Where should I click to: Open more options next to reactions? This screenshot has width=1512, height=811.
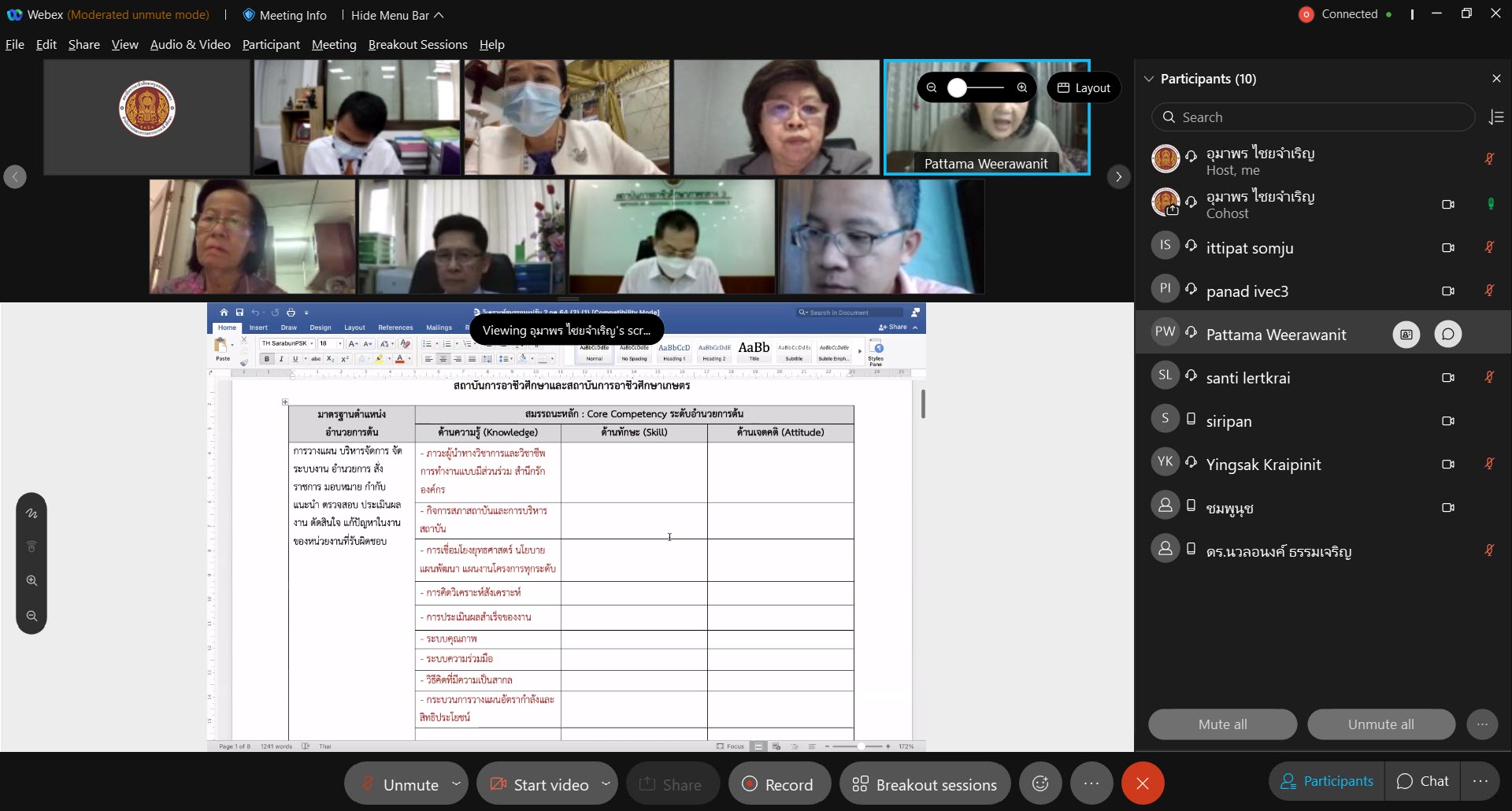[1091, 783]
